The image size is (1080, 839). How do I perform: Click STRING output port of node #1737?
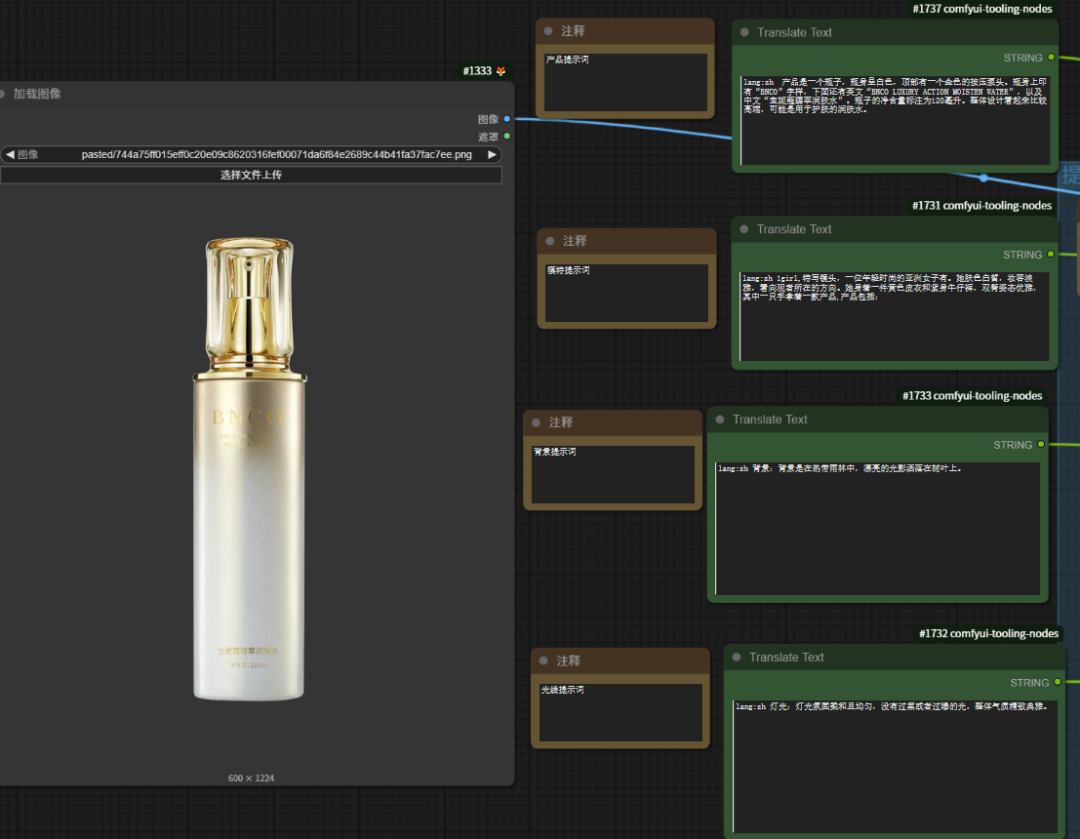pos(1051,57)
